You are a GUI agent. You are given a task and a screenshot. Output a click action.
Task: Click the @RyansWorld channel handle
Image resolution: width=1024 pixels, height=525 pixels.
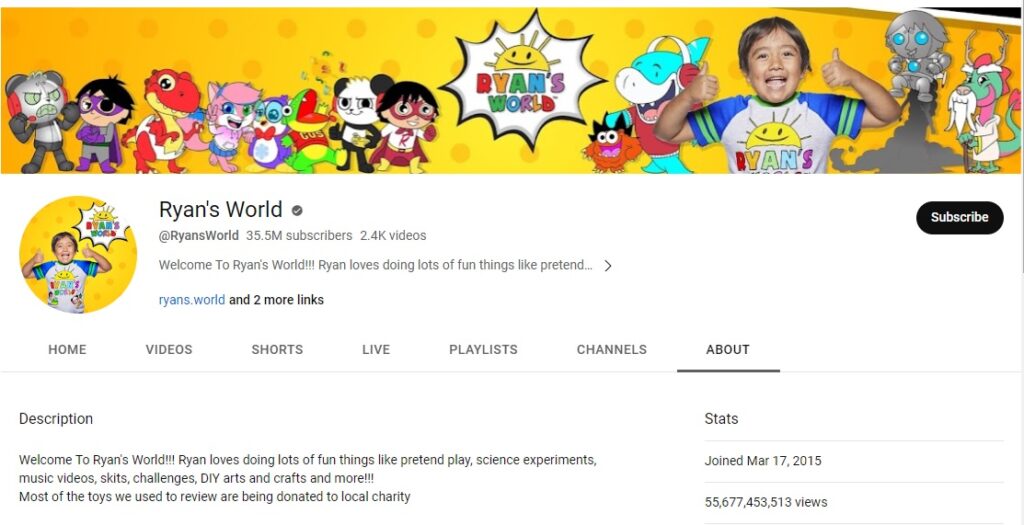pyautogui.click(x=198, y=236)
